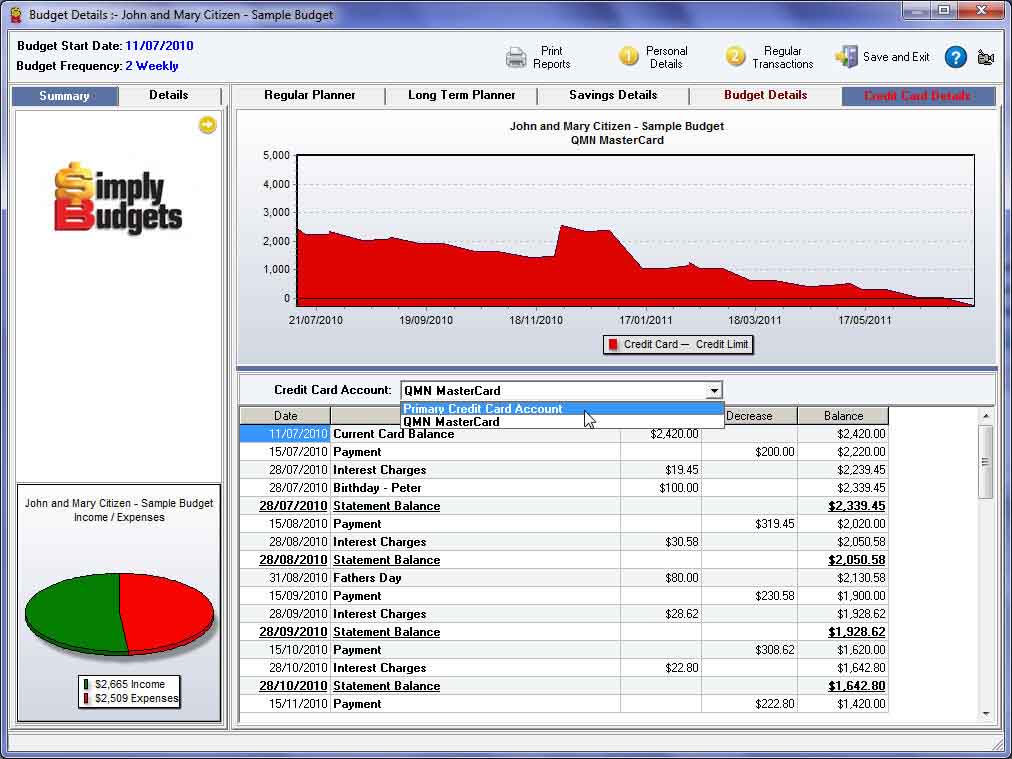Click the table scrollbar down arrow
Viewport: 1012px width, 759px height.
click(986, 714)
